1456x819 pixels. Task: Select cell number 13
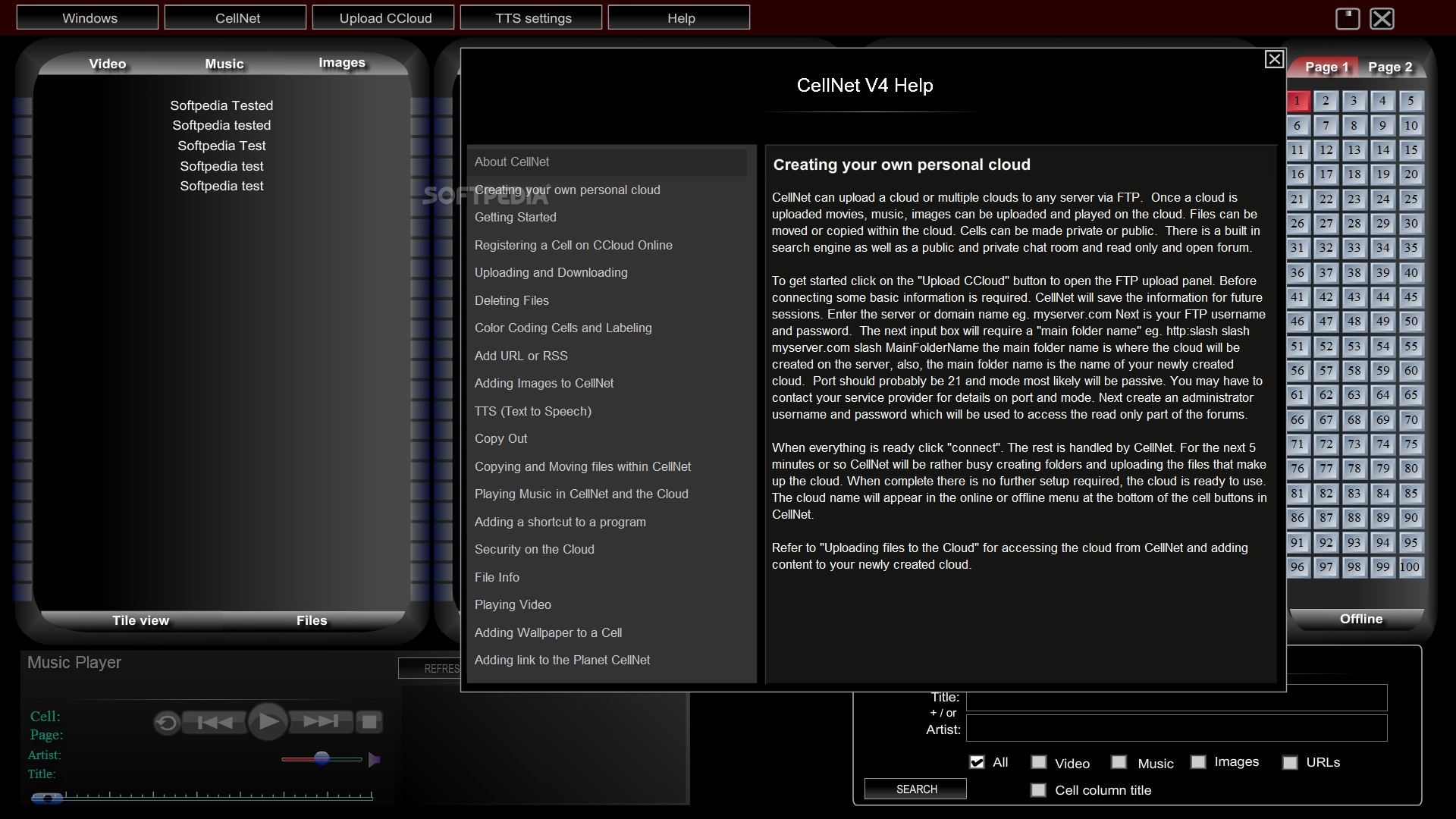1354,150
